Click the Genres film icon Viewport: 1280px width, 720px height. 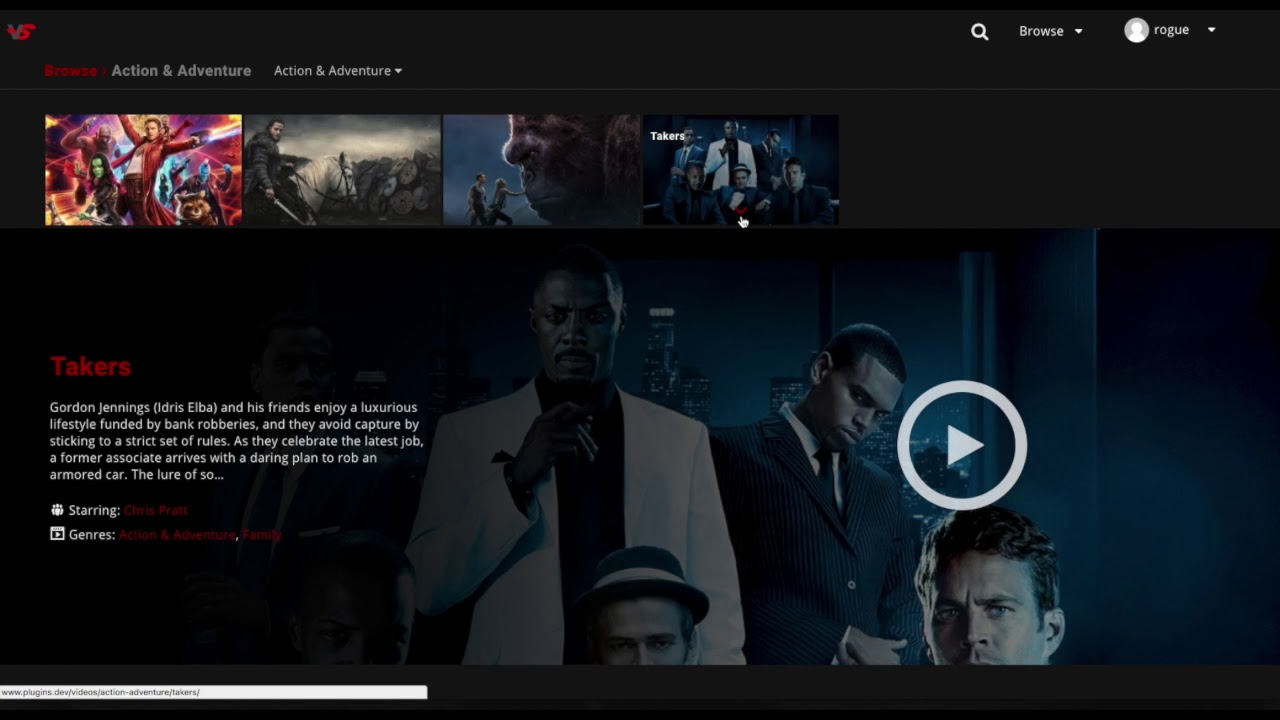[x=57, y=534]
